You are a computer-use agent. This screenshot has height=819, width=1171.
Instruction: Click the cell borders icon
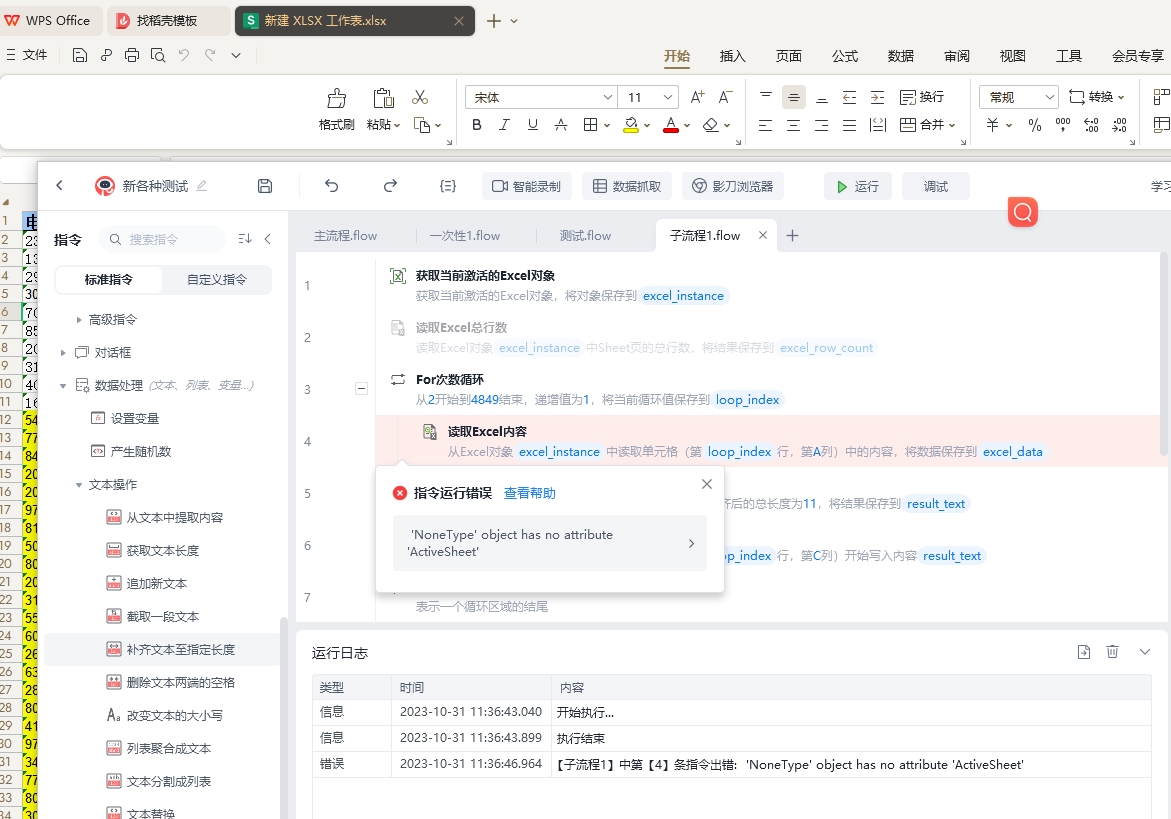(590, 125)
